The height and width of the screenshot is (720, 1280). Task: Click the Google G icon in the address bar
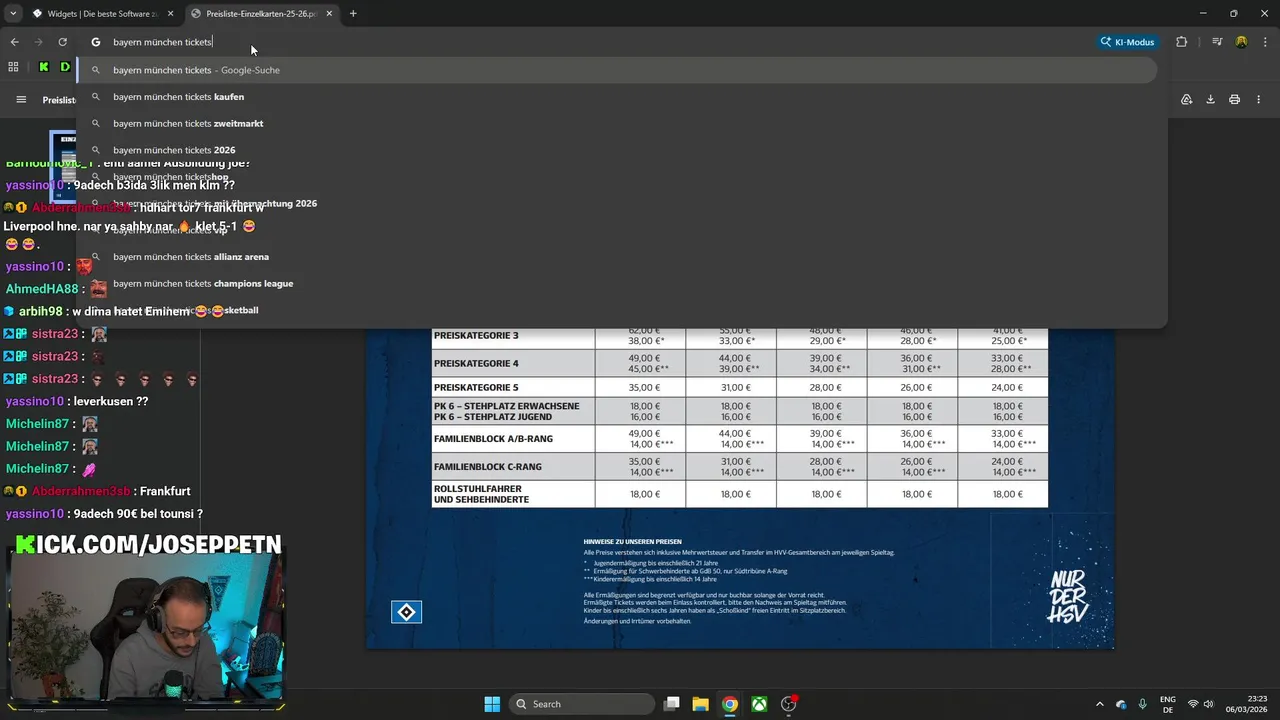pyautogui.click(x=96, y=42)
